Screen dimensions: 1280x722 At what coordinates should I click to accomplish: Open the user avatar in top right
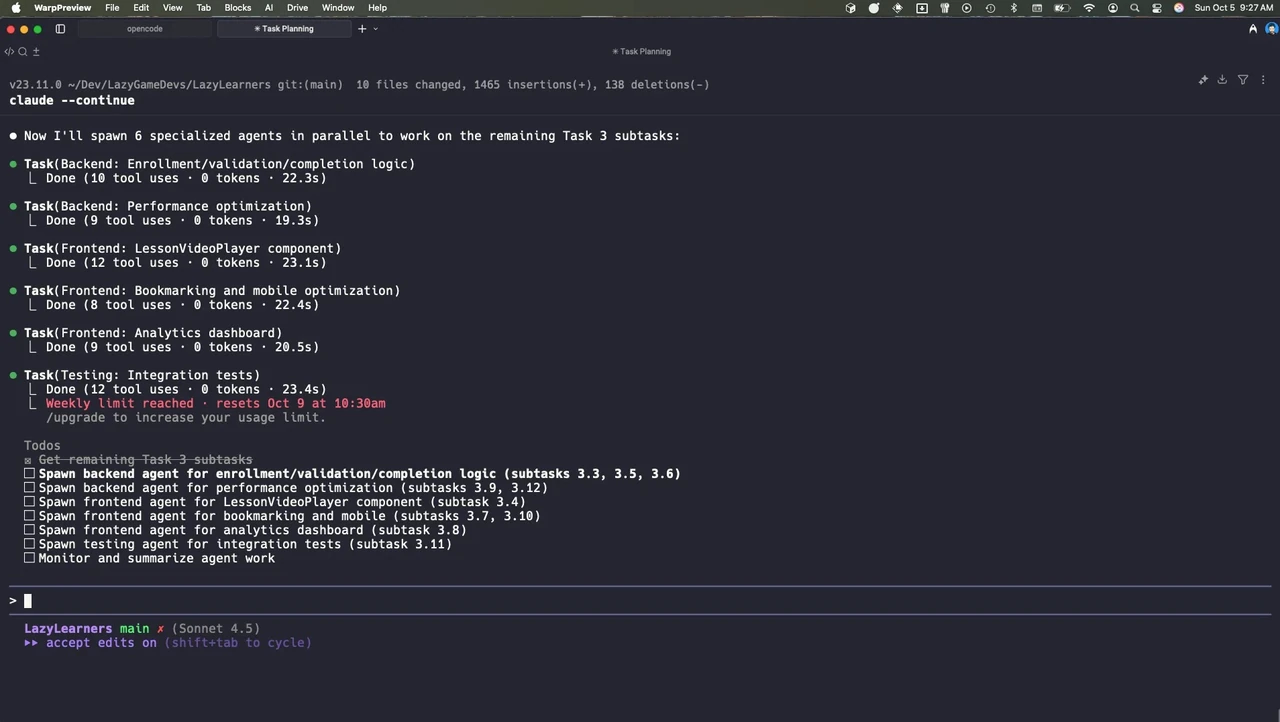click(x=1272, y=29)
